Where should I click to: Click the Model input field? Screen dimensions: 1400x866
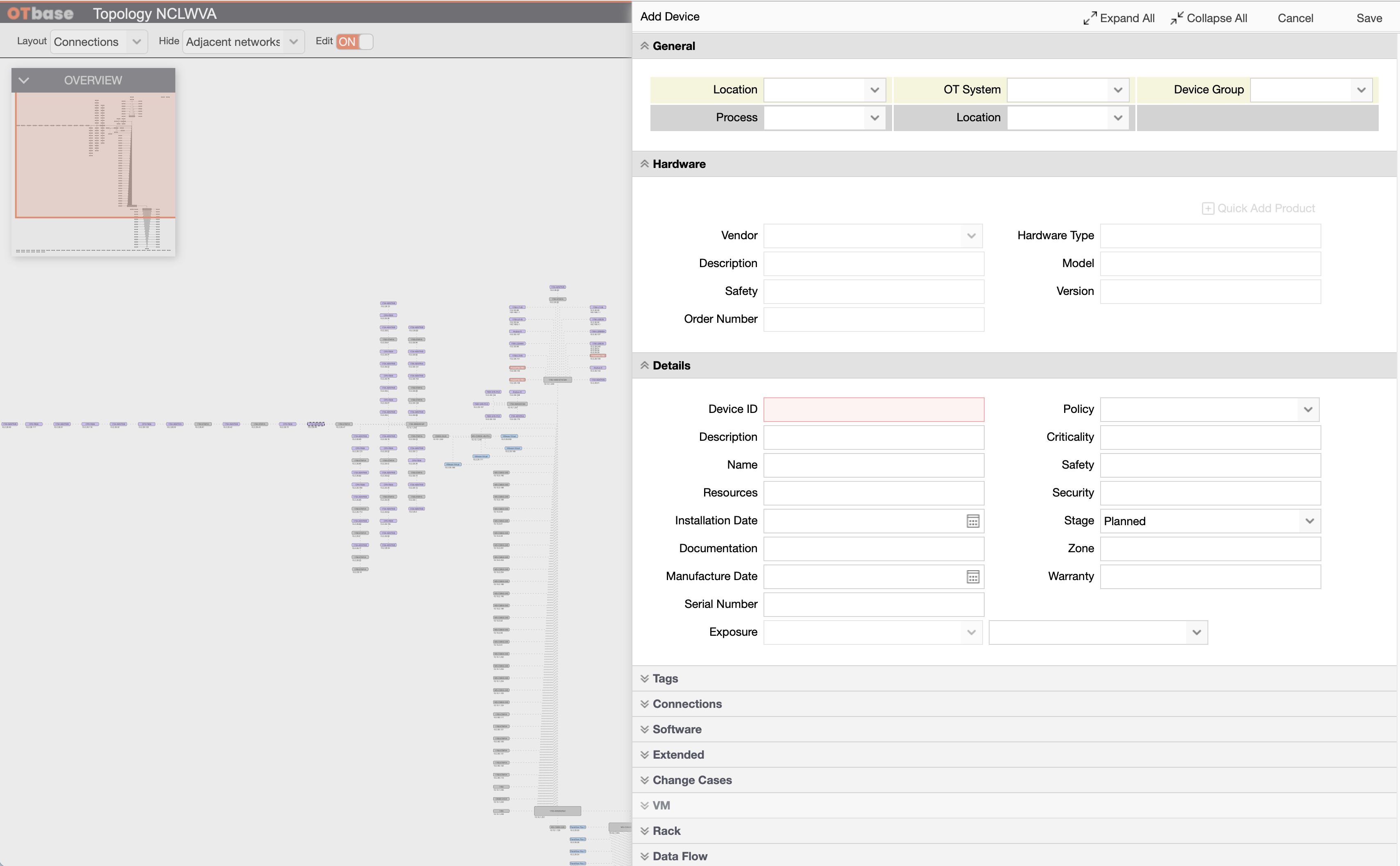1210,263
